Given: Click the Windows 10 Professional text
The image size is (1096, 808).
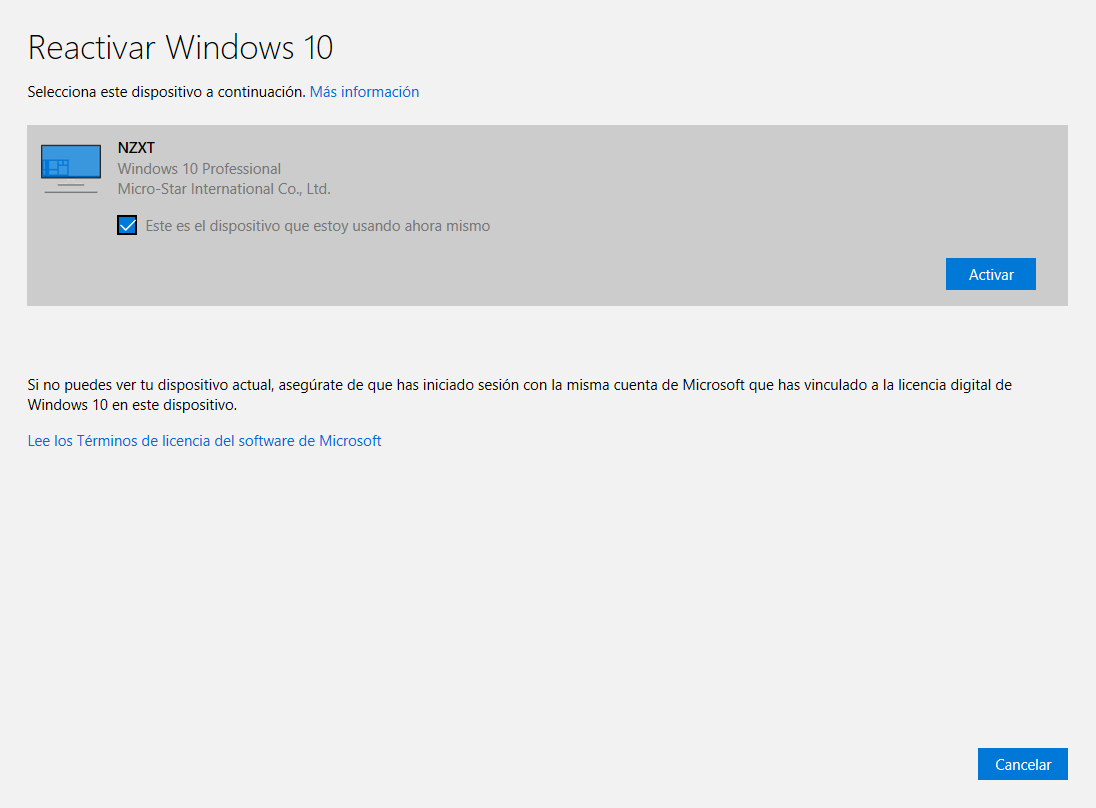Looking at the screenshot, I should click(199, 168).
